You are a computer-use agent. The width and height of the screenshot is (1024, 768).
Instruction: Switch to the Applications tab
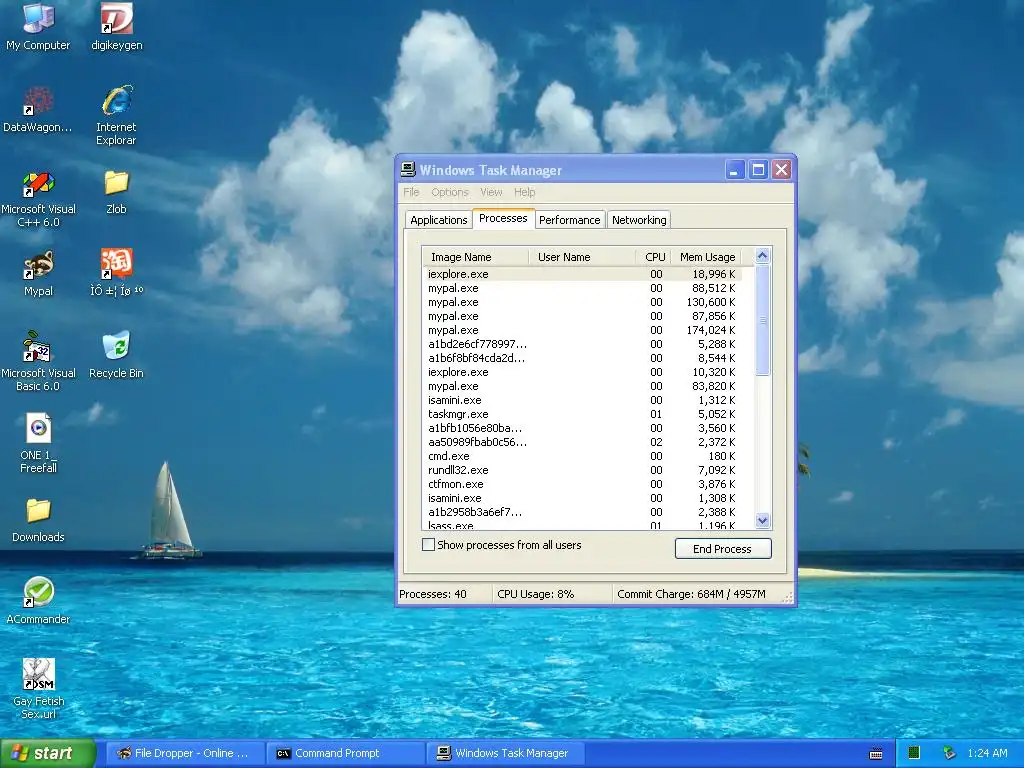coord(439,220)
